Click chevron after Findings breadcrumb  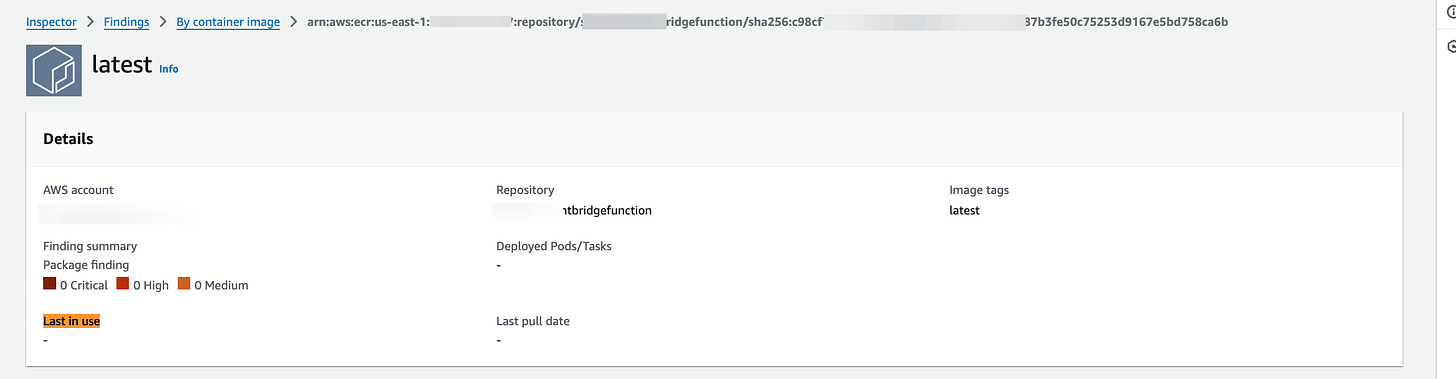coord(162,21)
